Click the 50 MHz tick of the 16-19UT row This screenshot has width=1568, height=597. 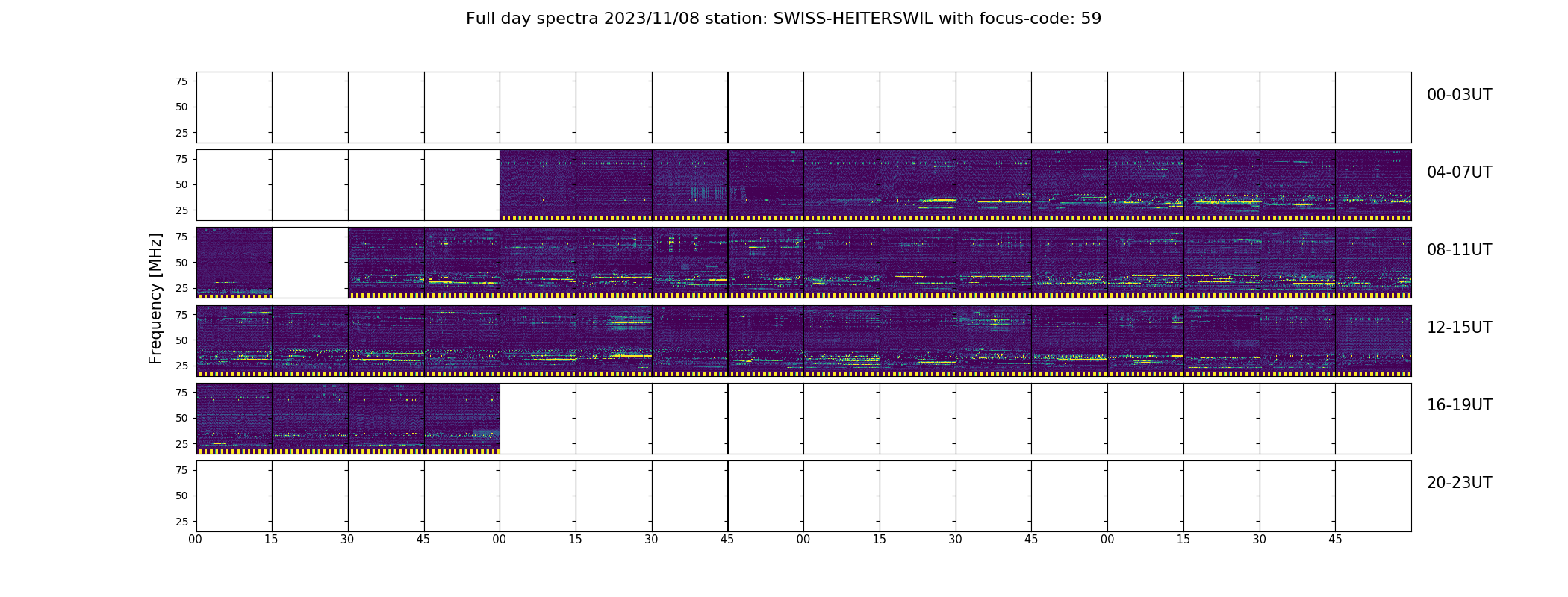pyautogui.click(x=181, y=419)
